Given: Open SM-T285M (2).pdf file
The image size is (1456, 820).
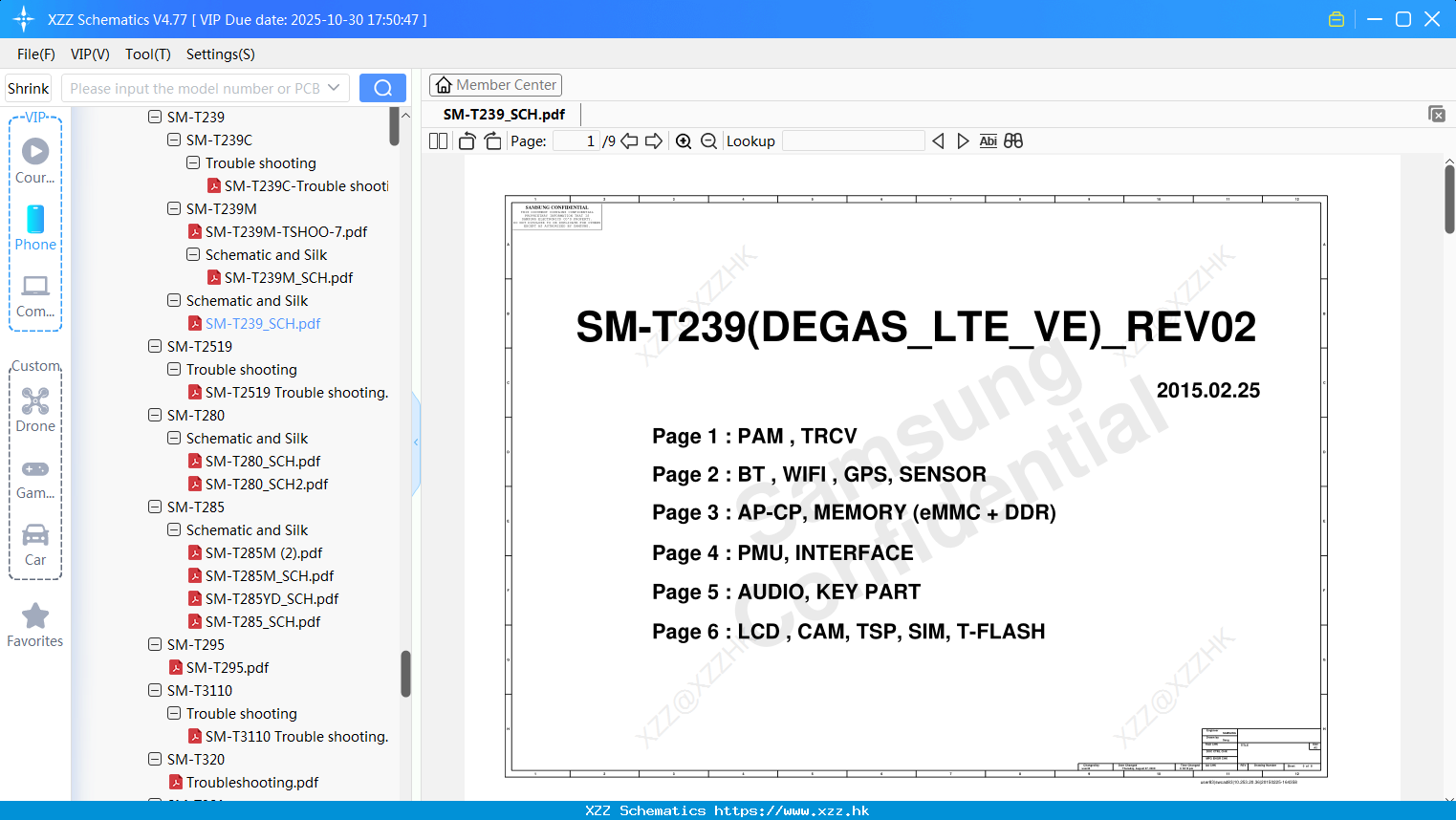Looking at the screenshot, I should click(x=264, y=552).
